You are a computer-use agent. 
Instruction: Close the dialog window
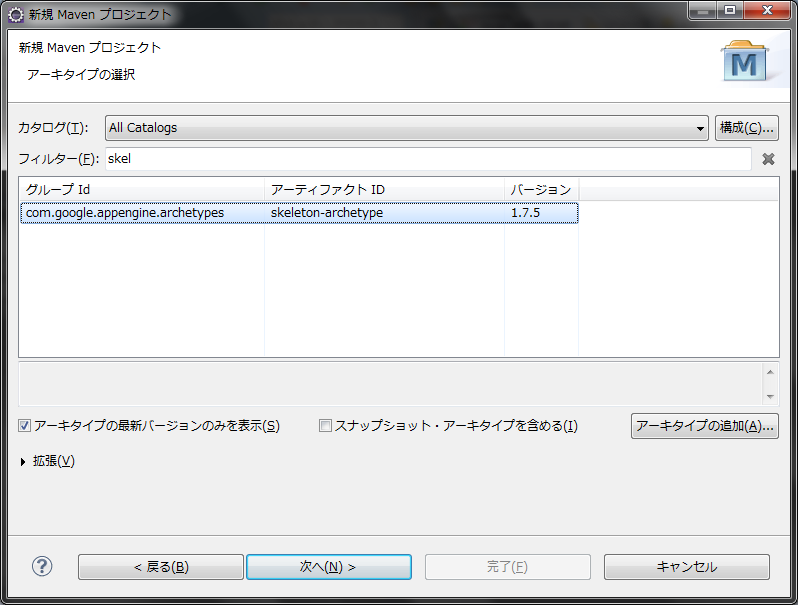tap(767, 10)
